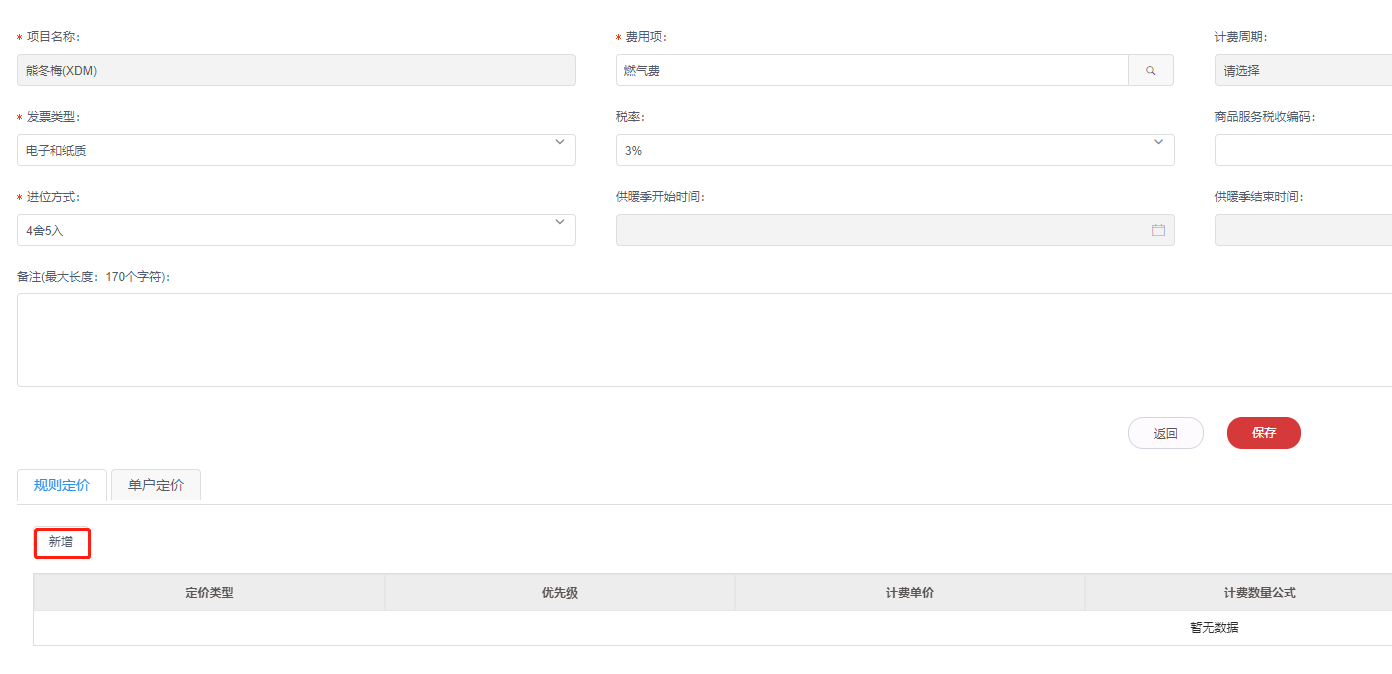Click the 商品服务税收编码 input field
Viewport: 1392px width, 674px height.
click(x=1302, y=150)
